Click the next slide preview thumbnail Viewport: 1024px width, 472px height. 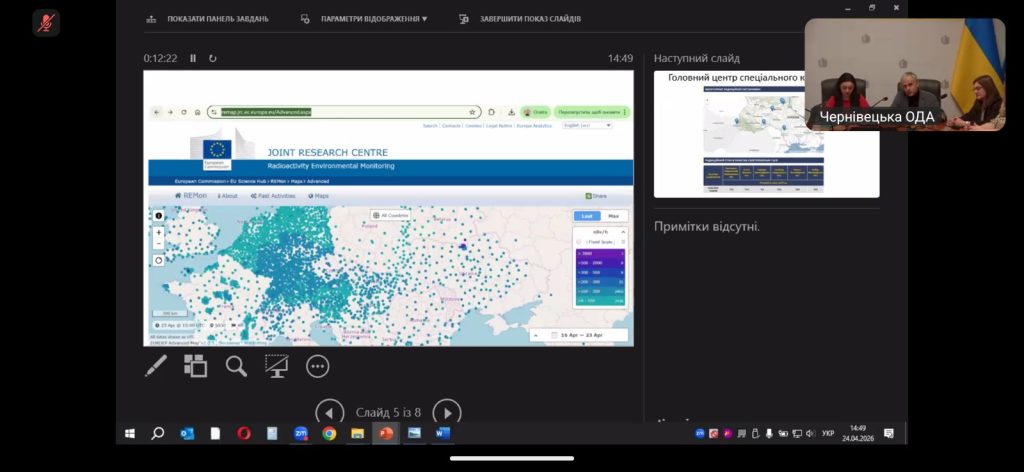[729, 133]
